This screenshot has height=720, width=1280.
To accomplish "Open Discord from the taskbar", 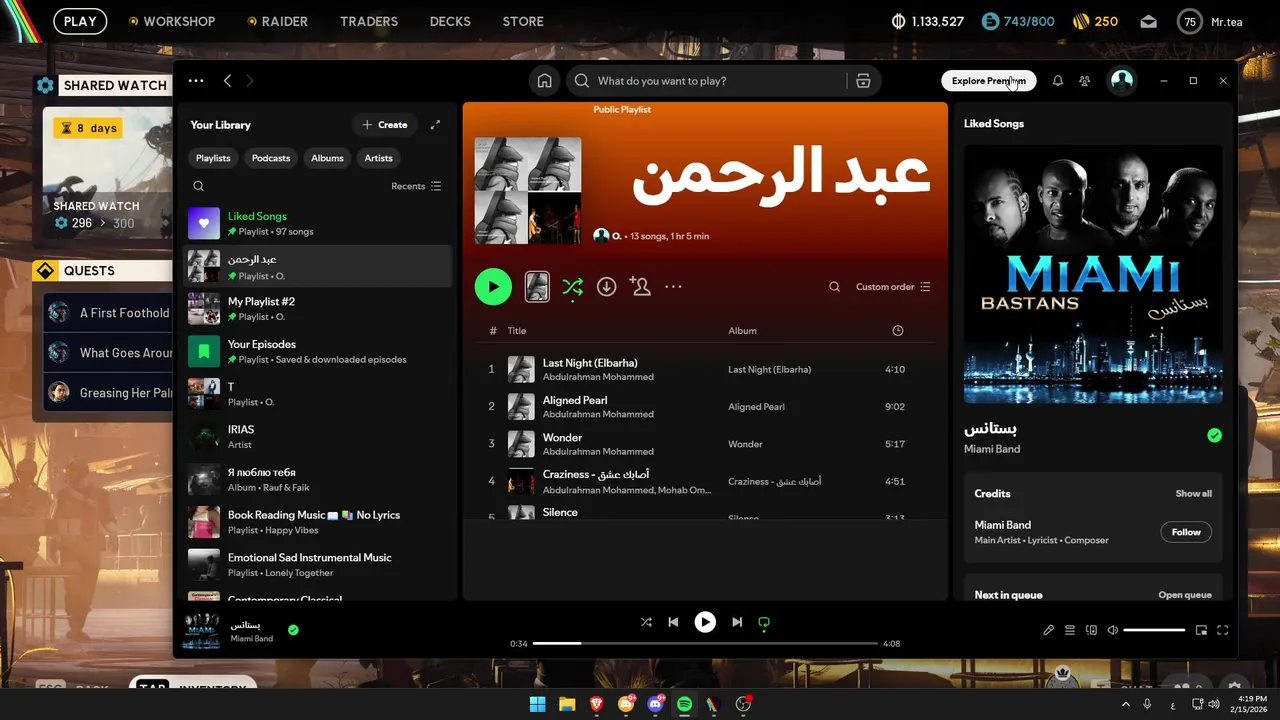I will [655, 704].
